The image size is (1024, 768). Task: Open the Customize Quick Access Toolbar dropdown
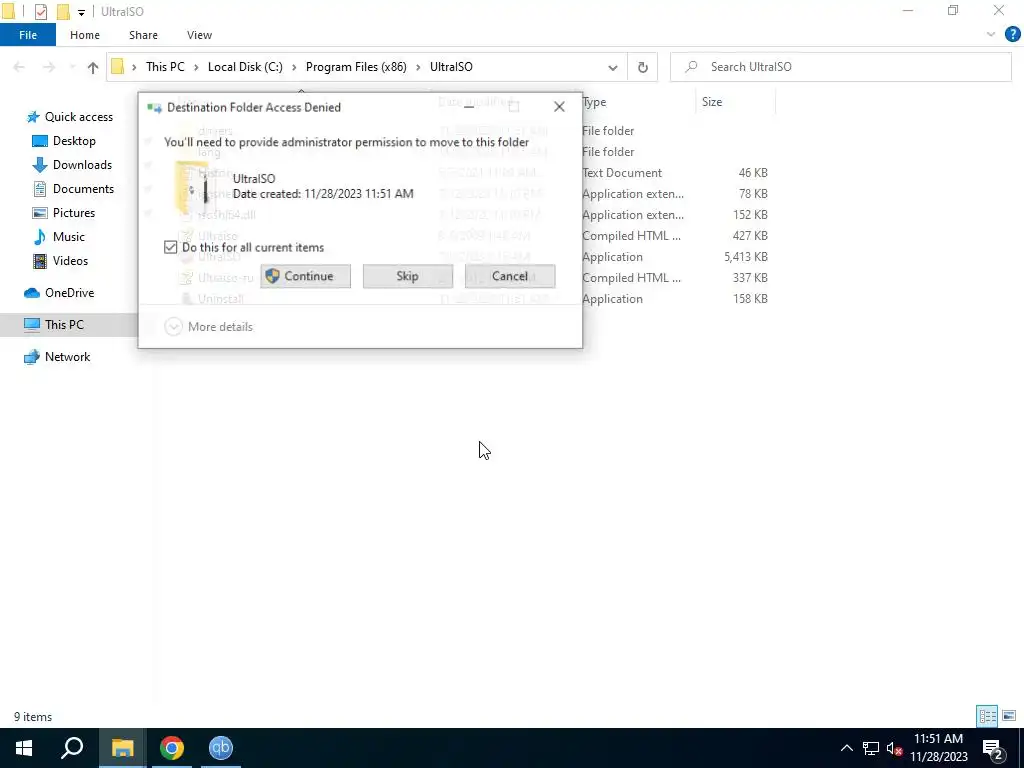pos(81,12)
